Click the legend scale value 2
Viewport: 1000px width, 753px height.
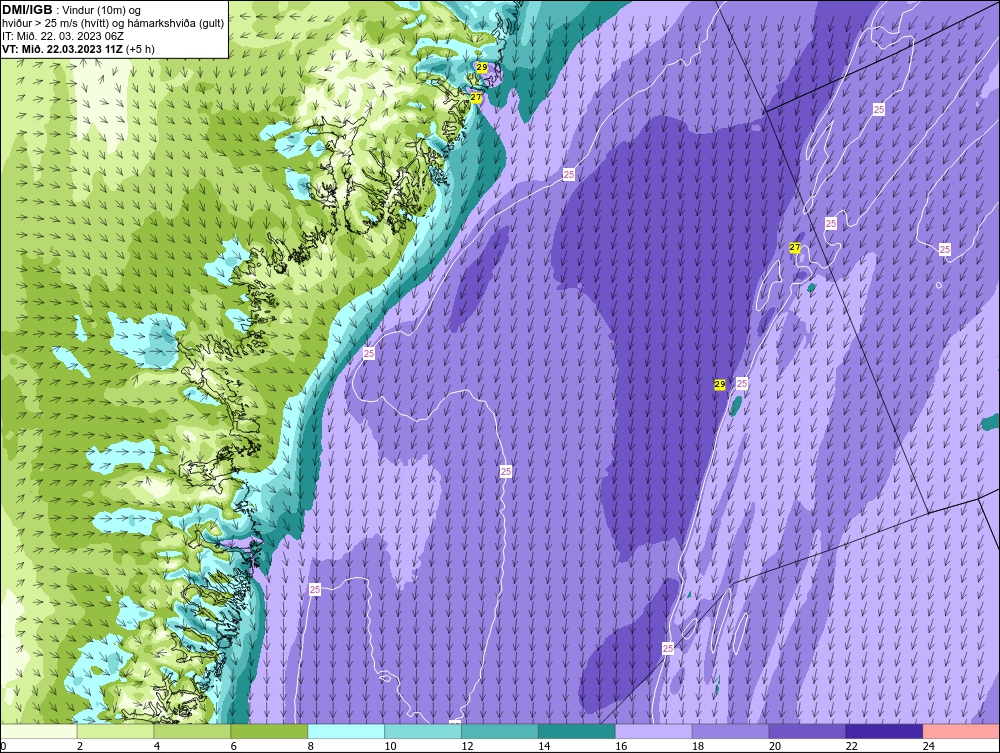tap(80, 746)
